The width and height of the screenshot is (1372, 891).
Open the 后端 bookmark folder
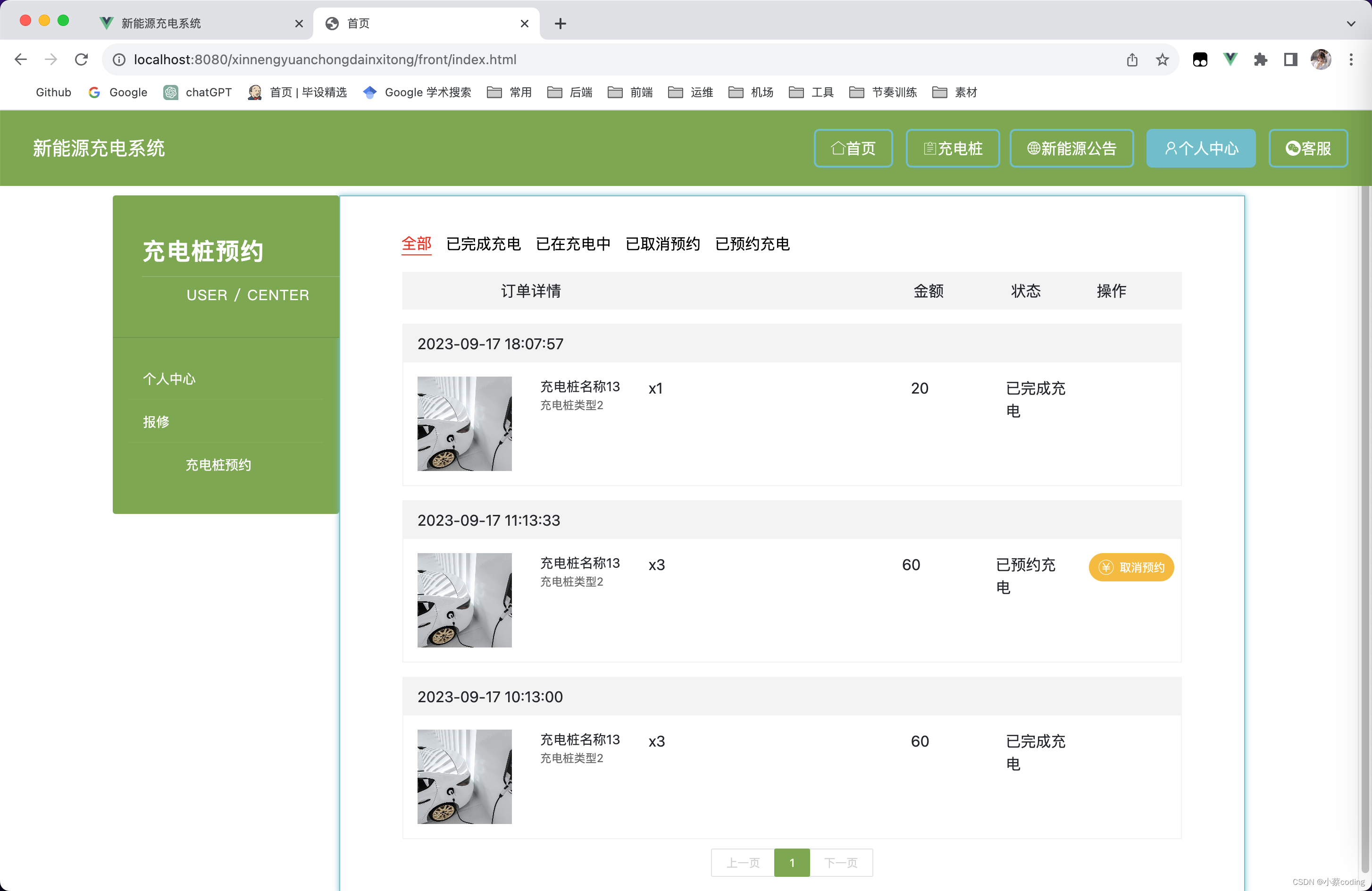pos(569,92)
